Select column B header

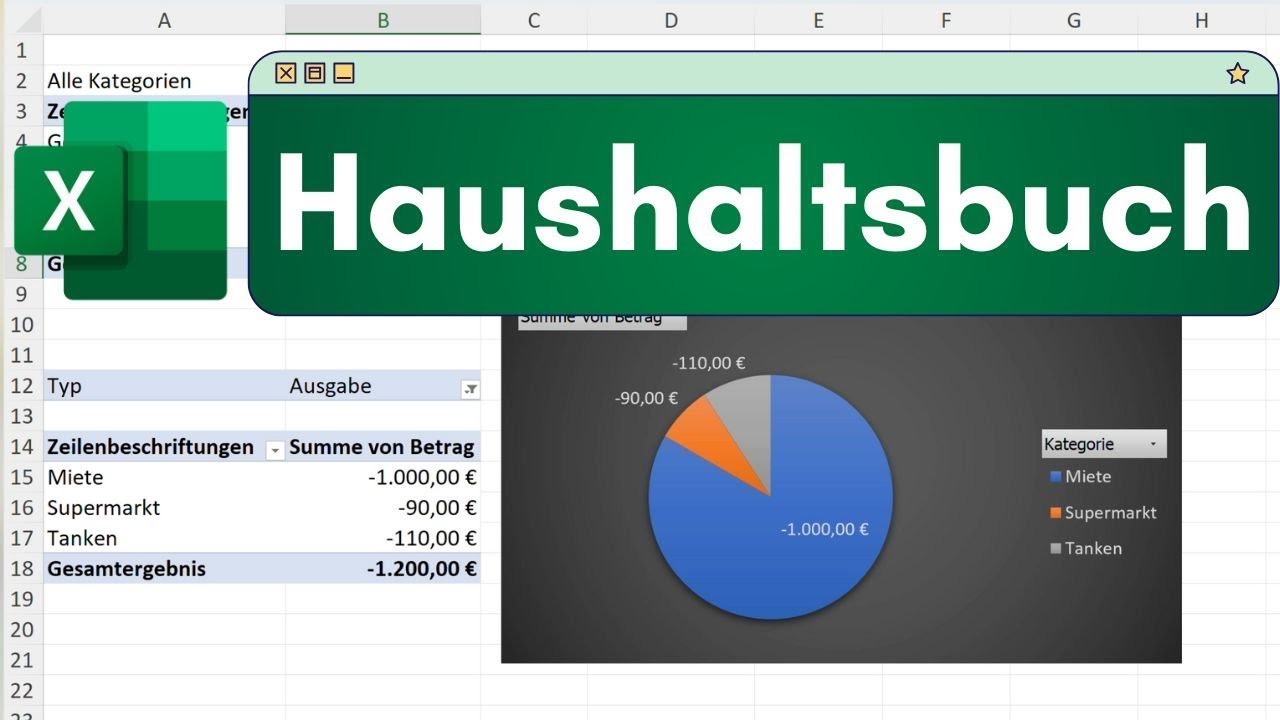pos(383,20)
